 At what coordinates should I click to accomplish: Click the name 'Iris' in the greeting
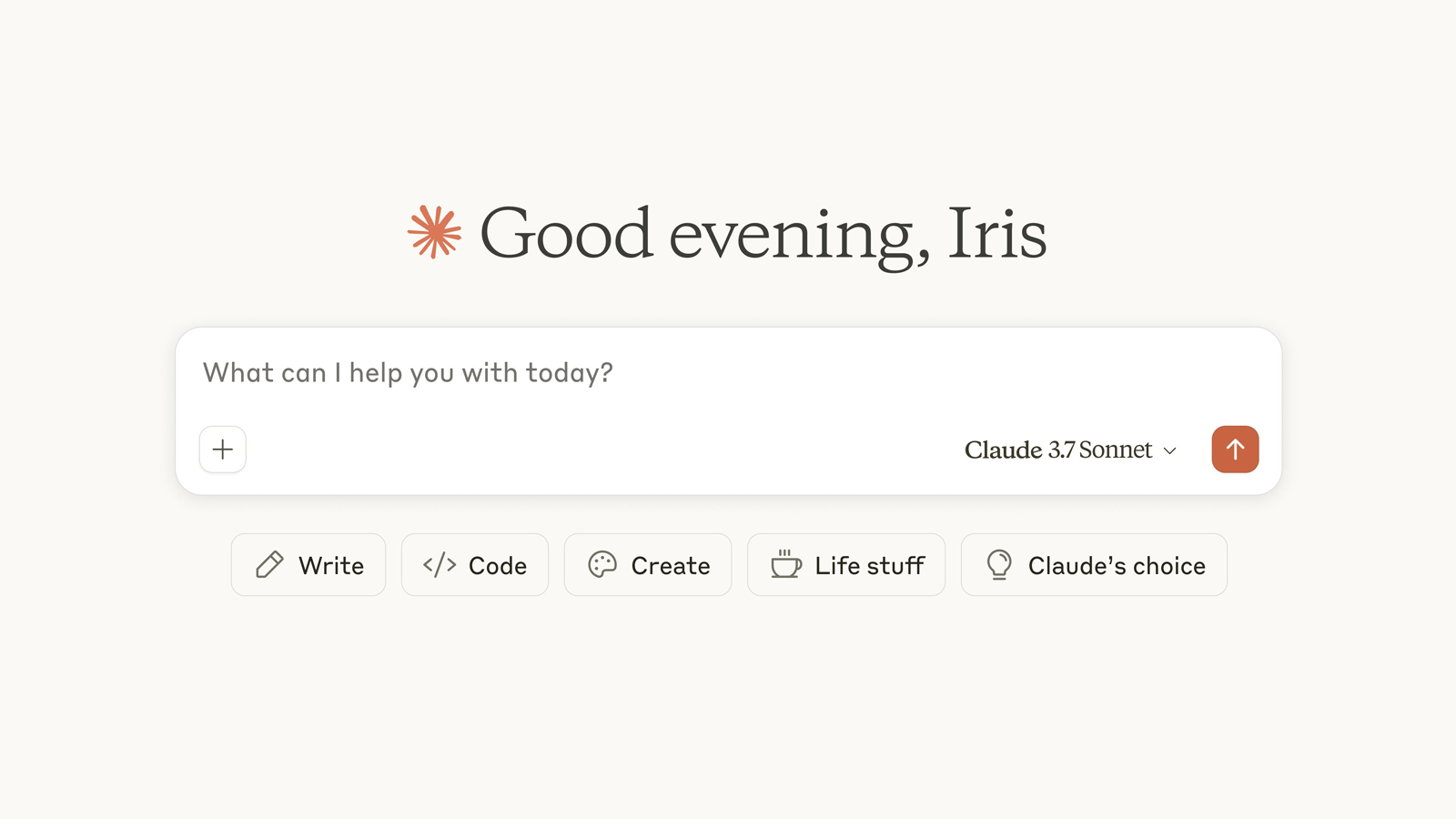(996, 234)
